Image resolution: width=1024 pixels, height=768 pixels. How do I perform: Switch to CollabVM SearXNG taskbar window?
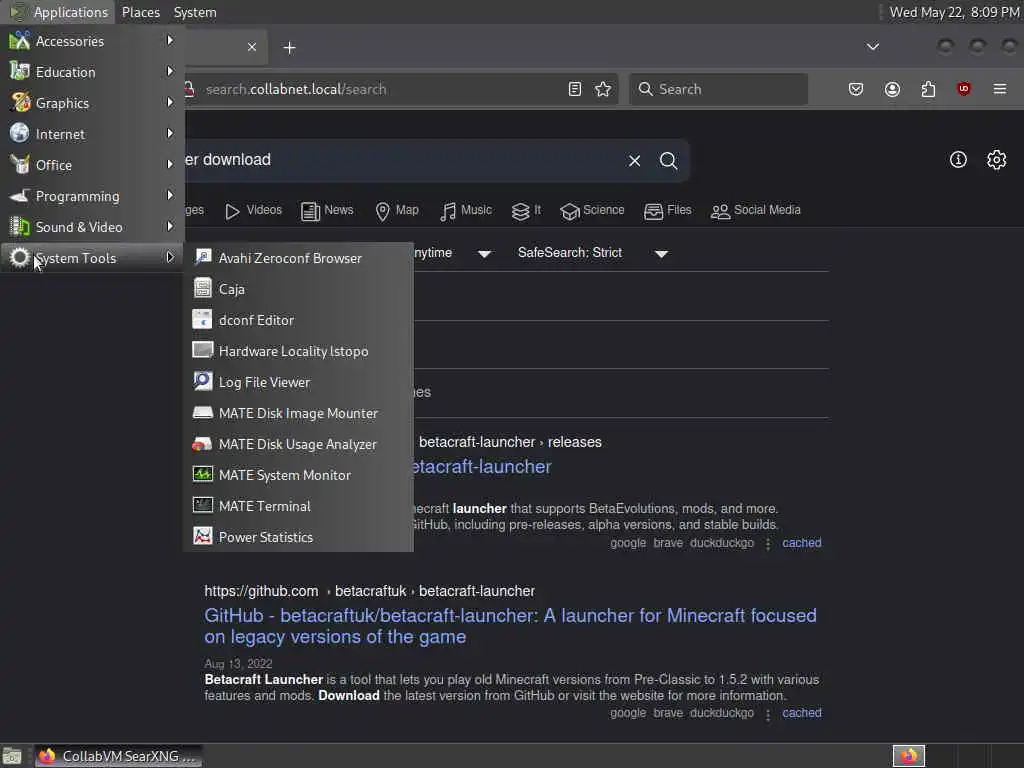pos(118,756)
